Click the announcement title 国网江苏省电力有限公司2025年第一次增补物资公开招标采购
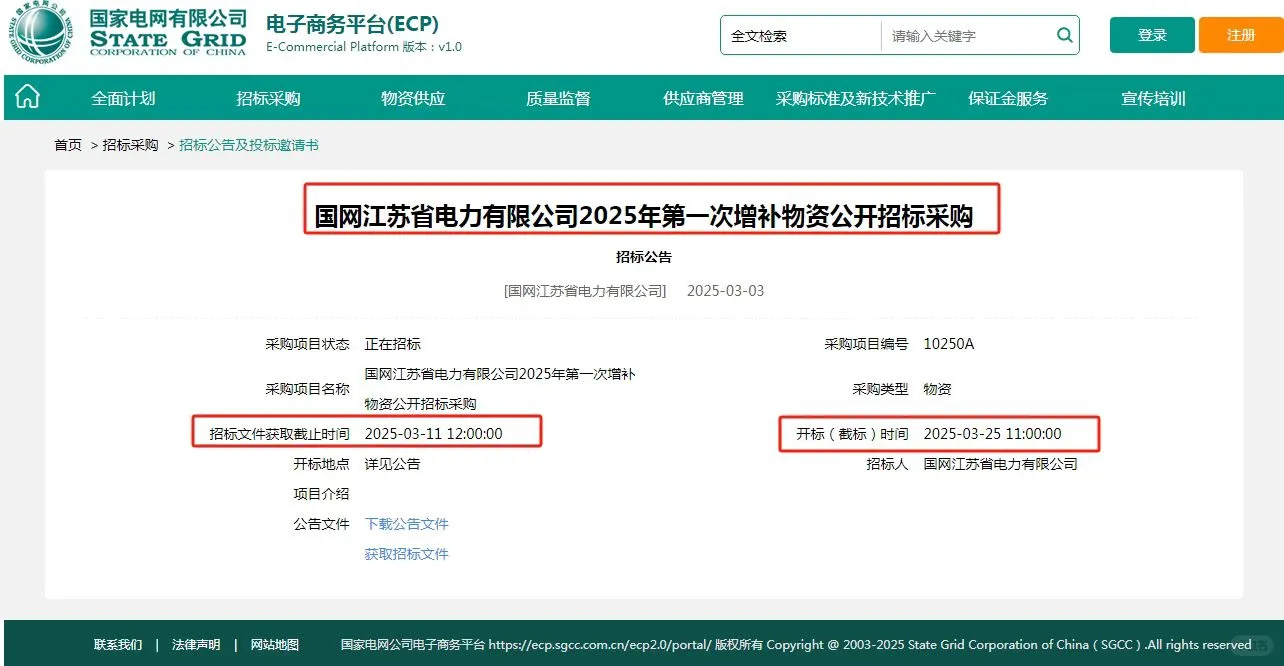The width and height of the screenshot is (1284, 666). 644,216
